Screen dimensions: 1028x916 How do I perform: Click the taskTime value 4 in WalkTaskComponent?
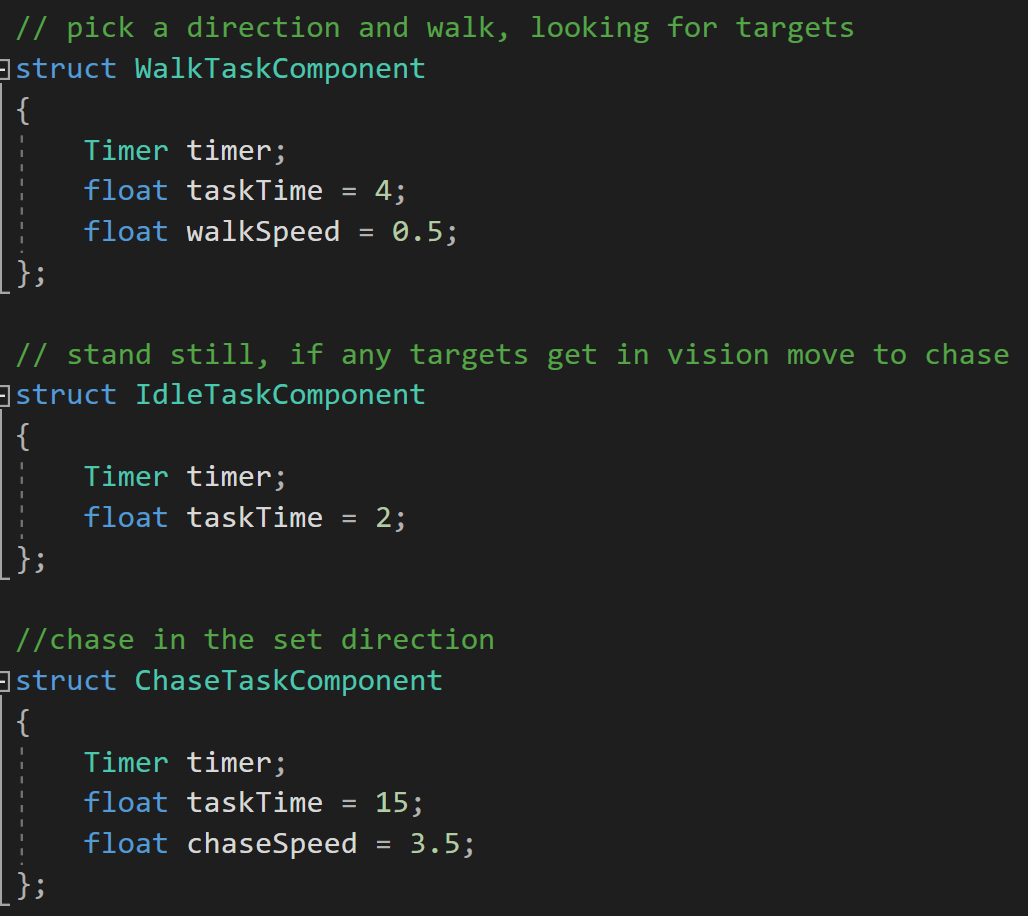tap(383, 191)
